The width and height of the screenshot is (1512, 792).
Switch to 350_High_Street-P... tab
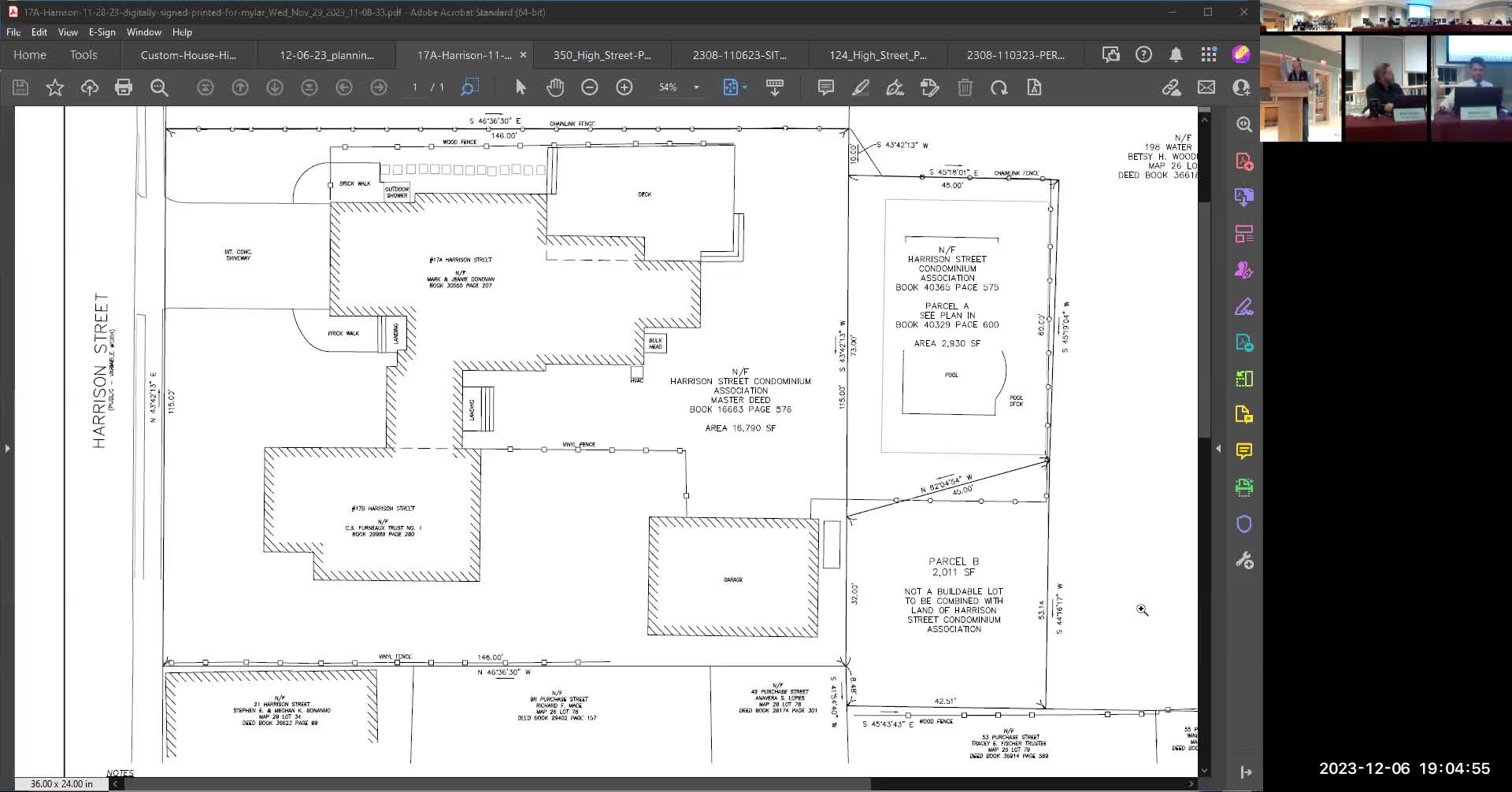coord(602,55)
